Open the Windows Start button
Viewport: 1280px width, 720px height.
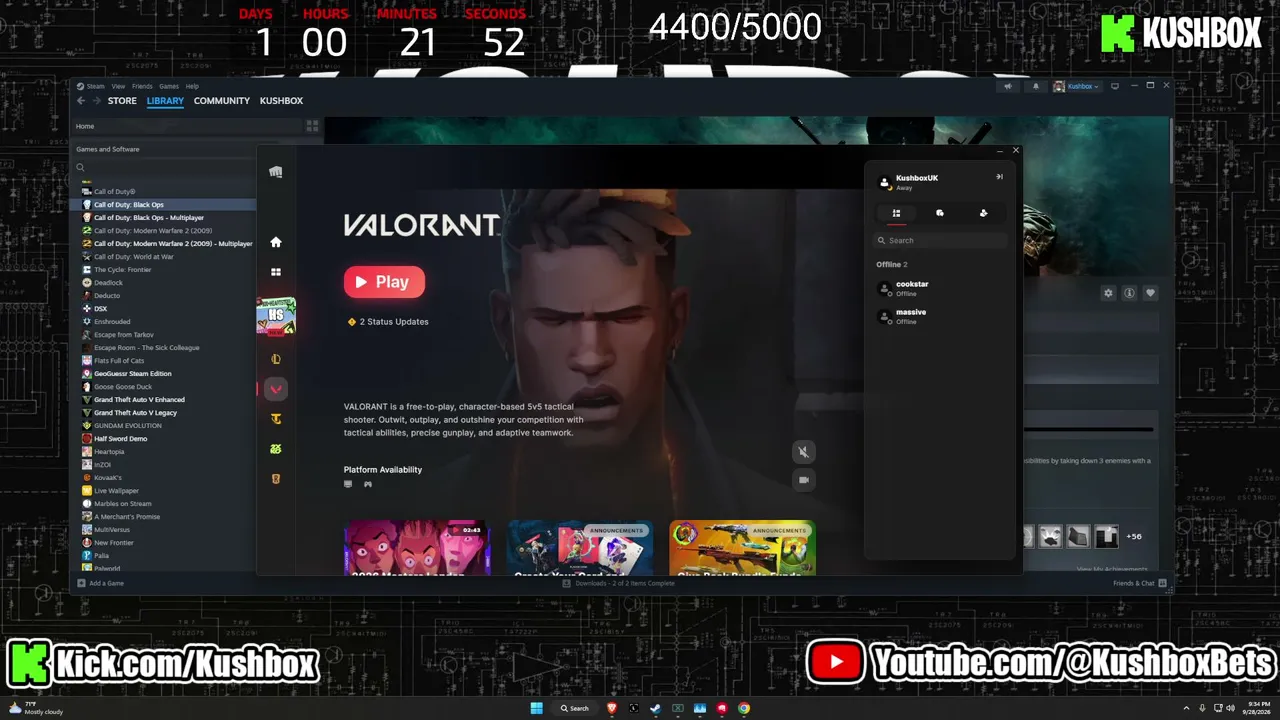tap(536, 708)
